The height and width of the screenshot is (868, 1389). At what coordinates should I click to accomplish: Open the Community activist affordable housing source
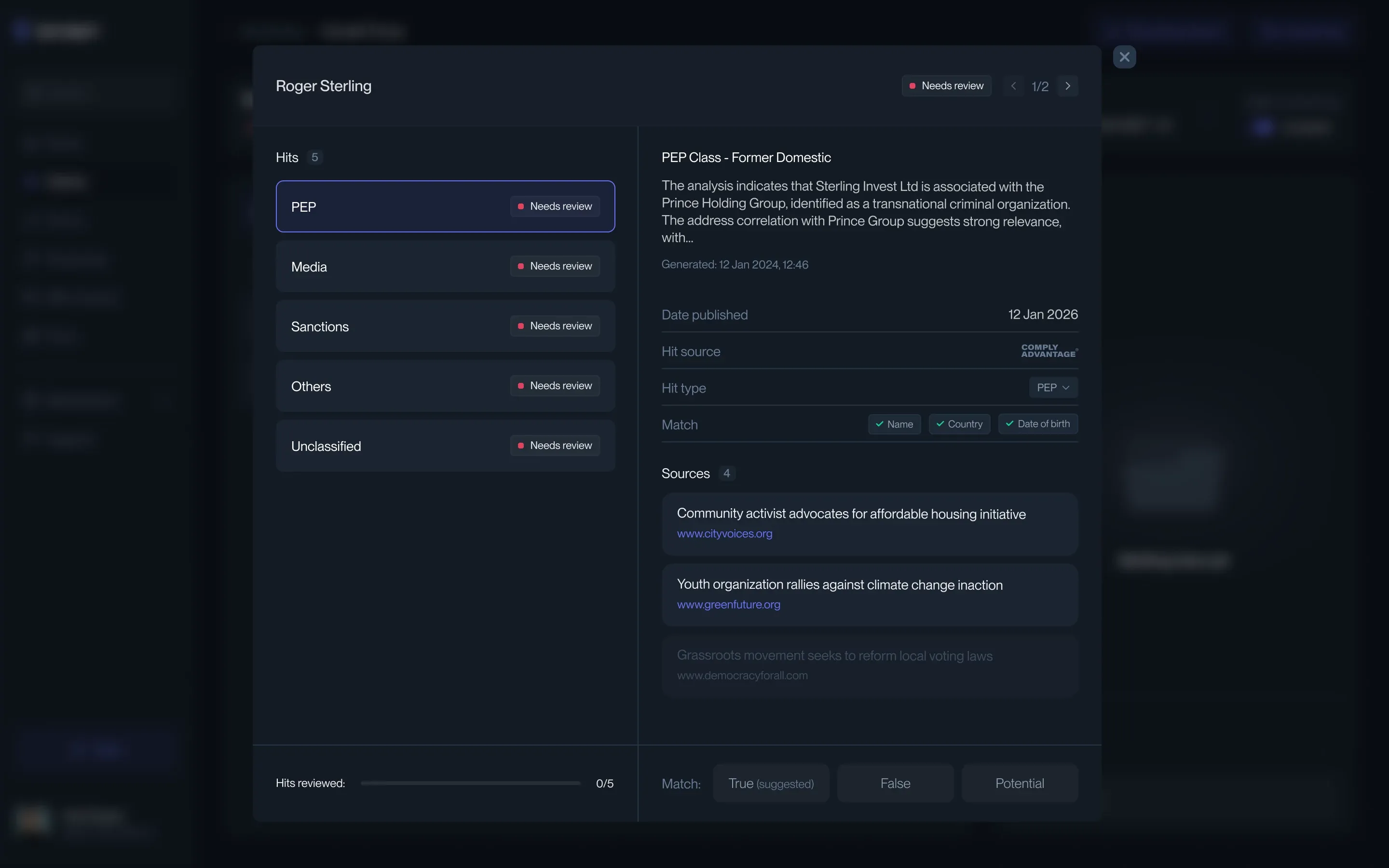(x=870, y=524)
